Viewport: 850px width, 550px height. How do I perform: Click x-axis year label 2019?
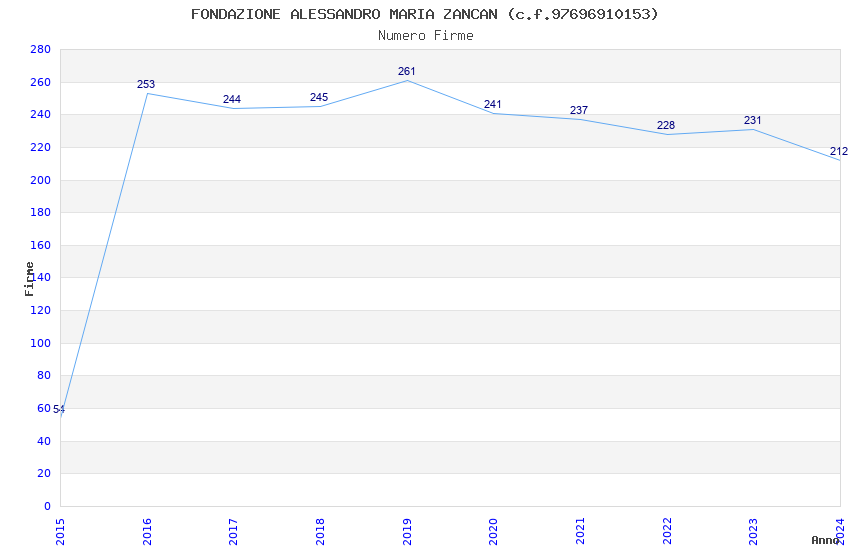coord(407,532)
